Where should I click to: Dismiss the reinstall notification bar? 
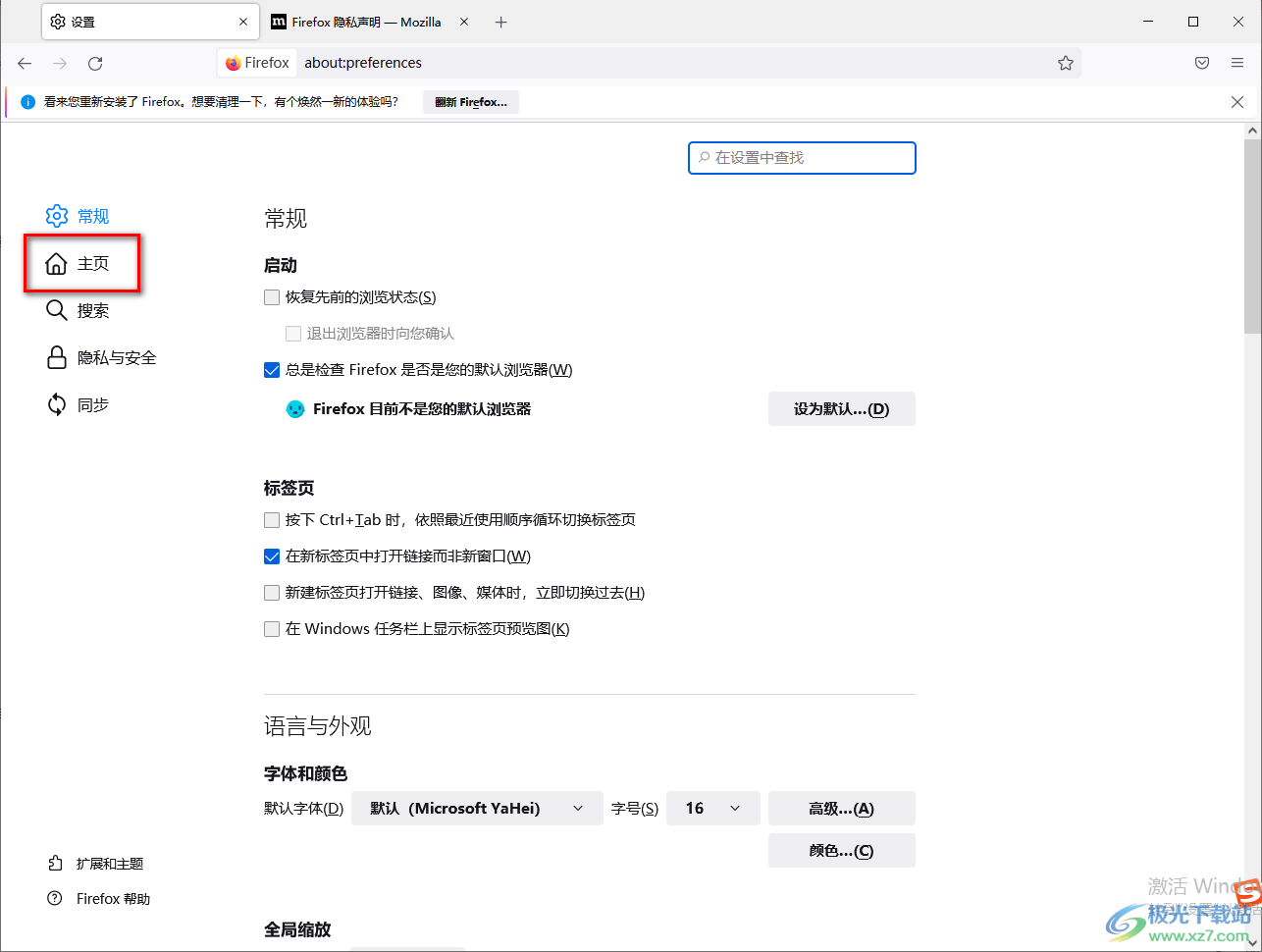coord(1237,102)
